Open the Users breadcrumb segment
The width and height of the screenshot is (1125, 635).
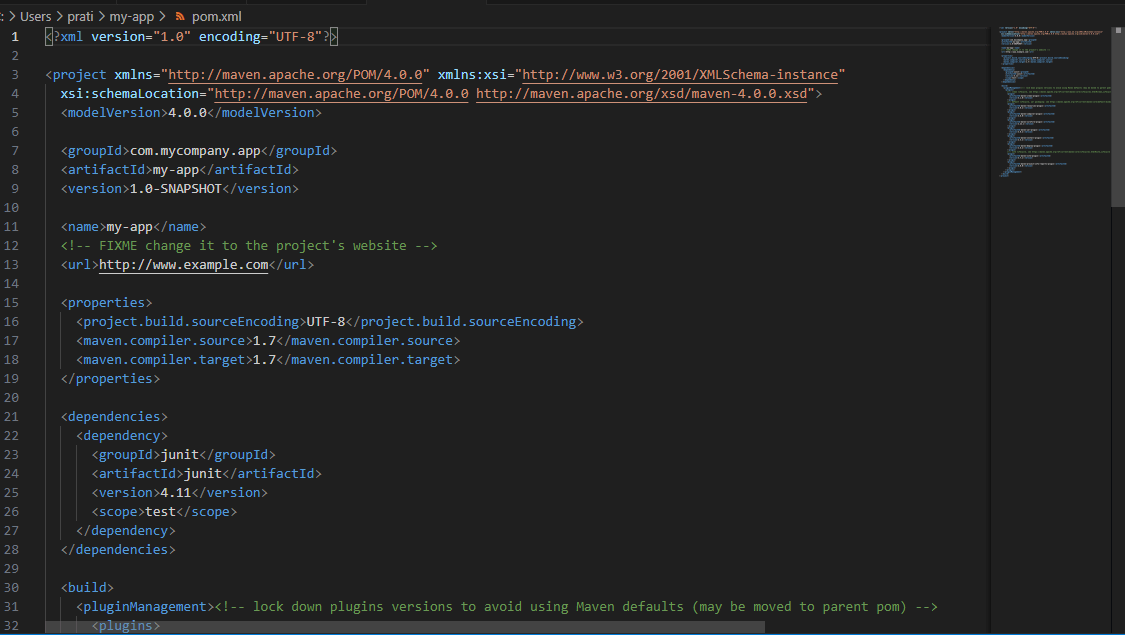click(x=36, y=17)
